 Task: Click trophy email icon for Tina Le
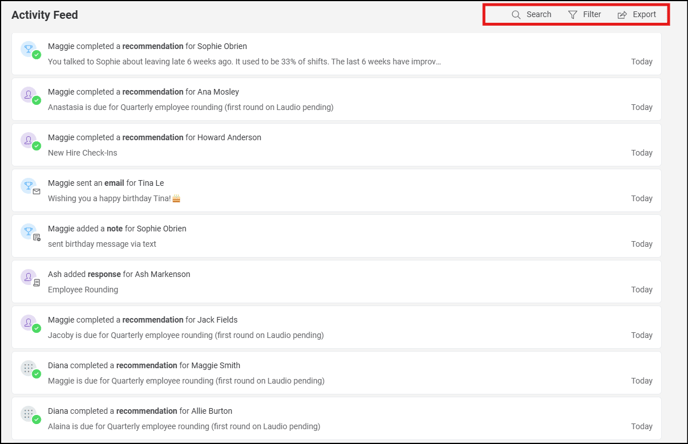pyautogui.click(x=29, y=186)
